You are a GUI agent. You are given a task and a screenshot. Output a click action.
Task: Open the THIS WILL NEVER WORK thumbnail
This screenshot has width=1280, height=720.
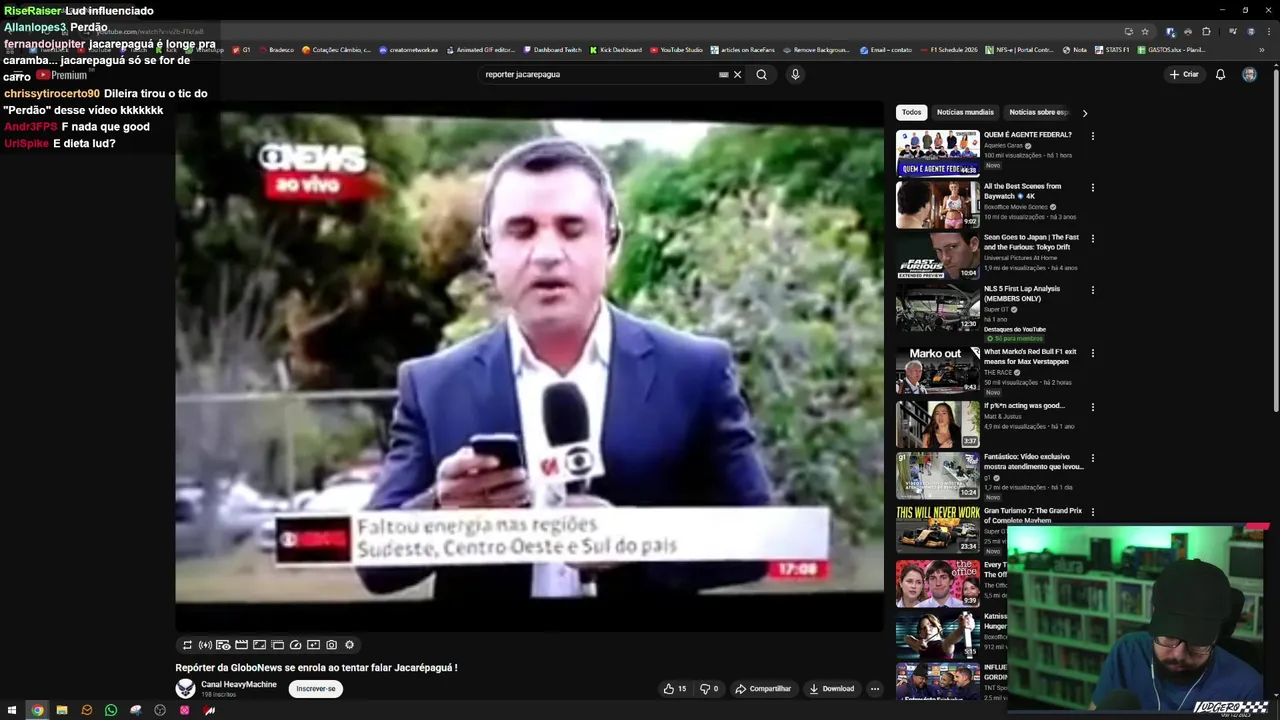coord(938,528)
